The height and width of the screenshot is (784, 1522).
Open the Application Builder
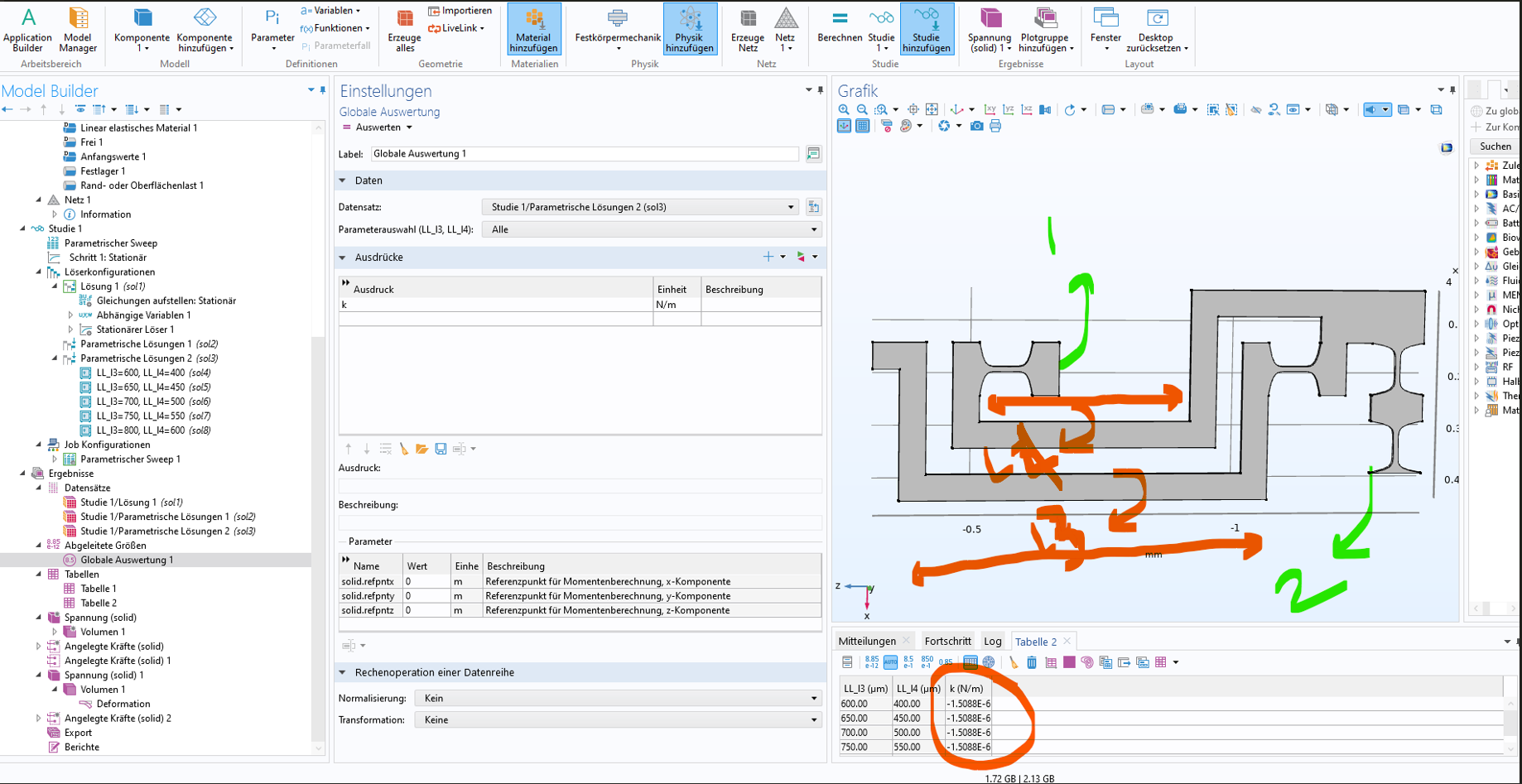(27, 30)
